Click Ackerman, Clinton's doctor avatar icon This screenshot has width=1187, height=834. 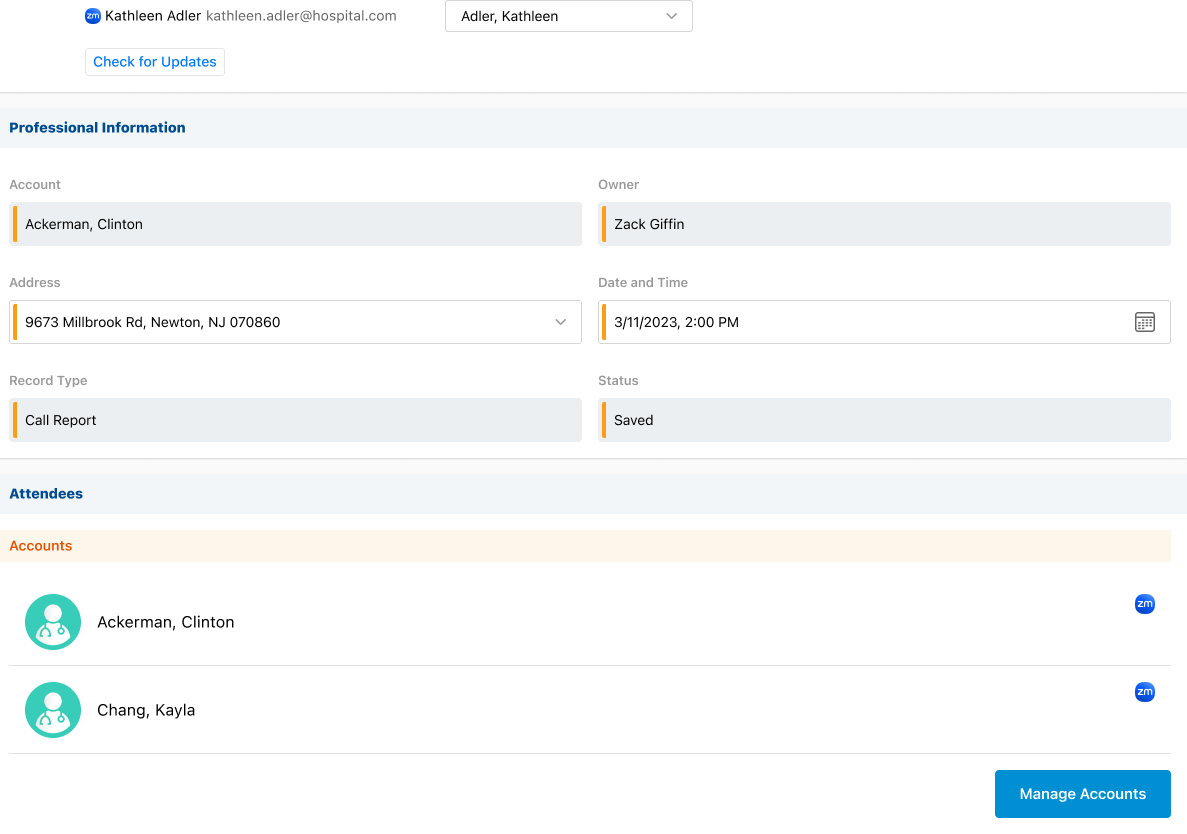point(53,622)
